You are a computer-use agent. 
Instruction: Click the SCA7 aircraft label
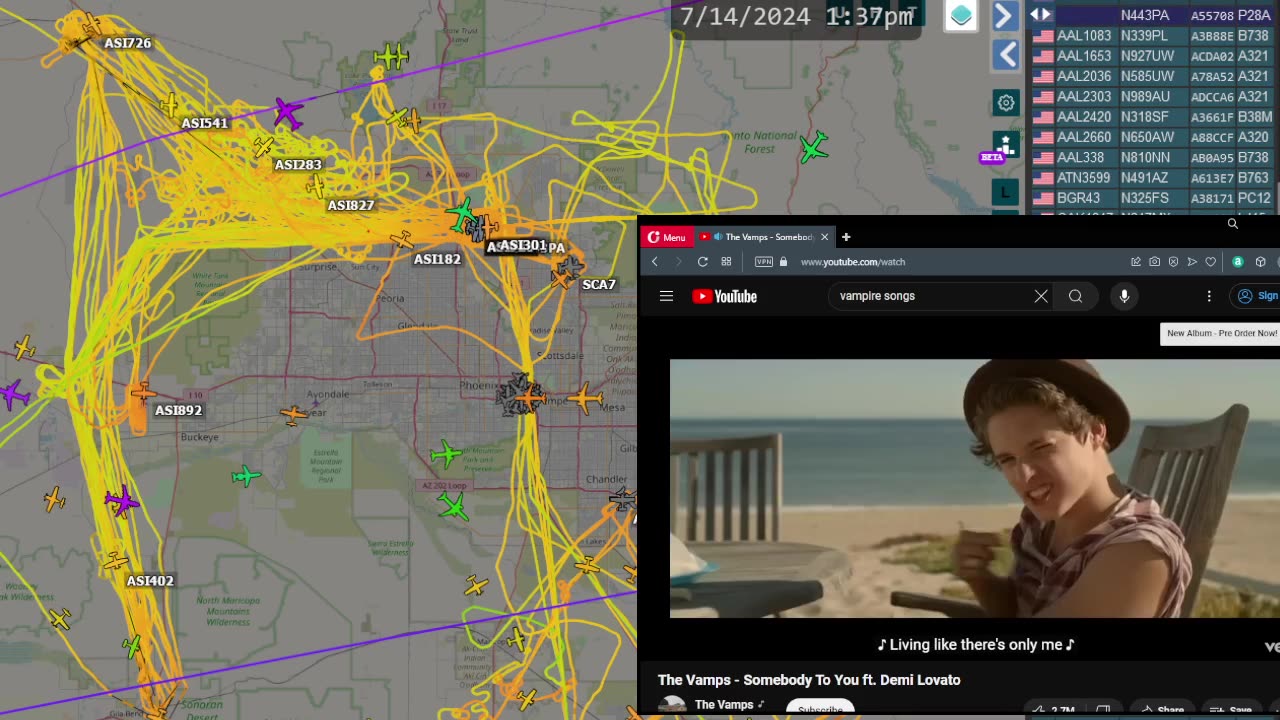click(599, 285)
